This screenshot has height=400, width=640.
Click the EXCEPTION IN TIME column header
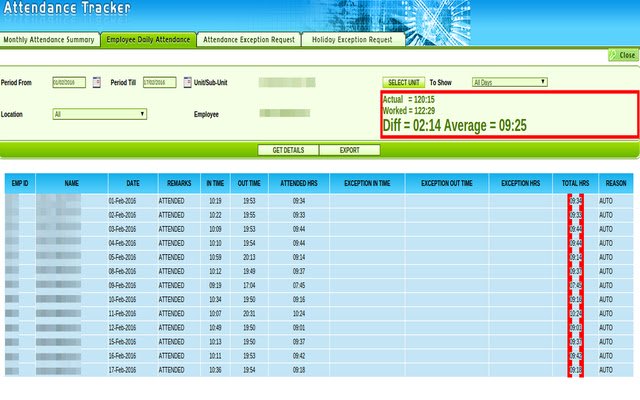coord(367,183)
